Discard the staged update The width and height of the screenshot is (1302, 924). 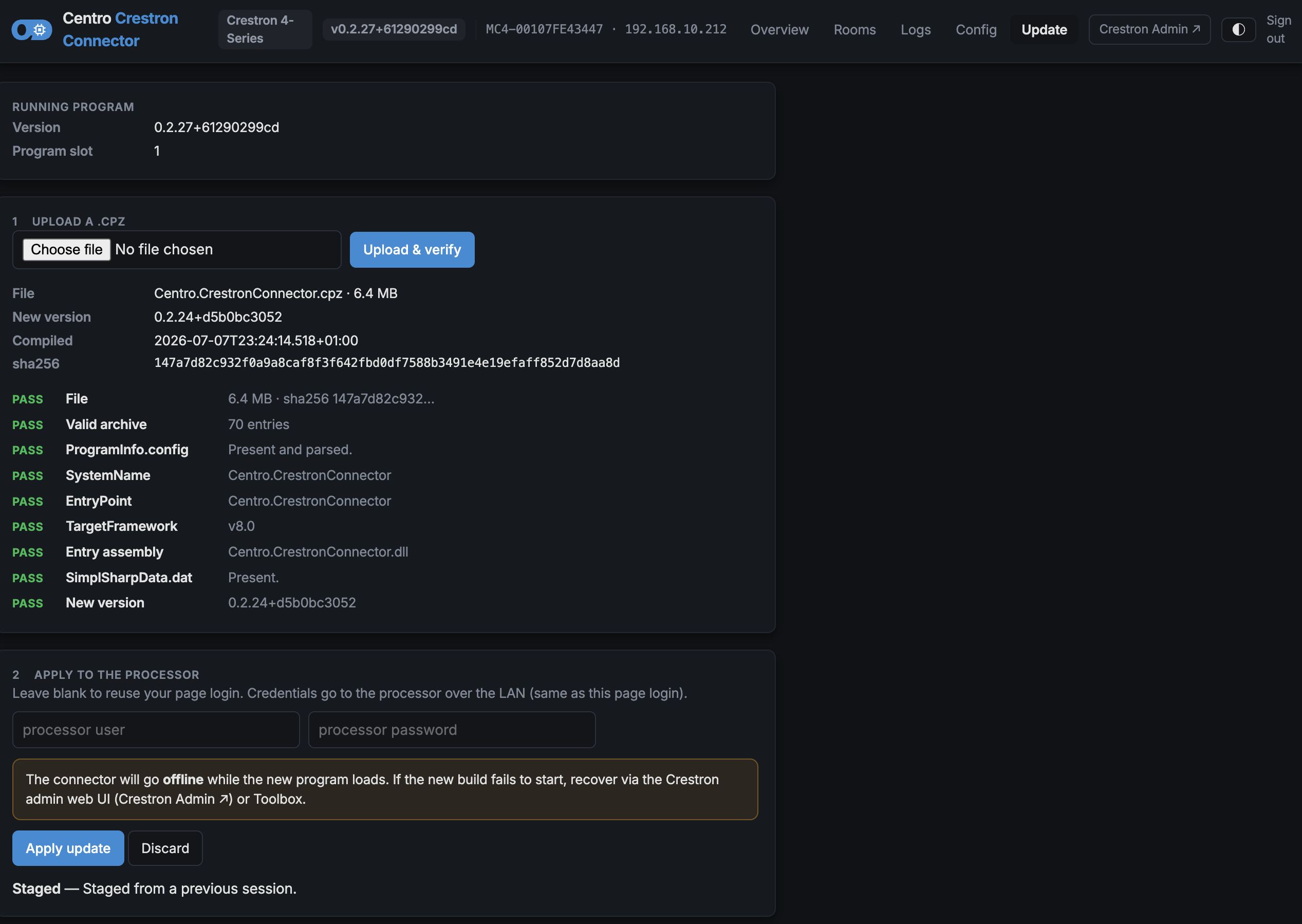pyautogui.click(x=165, y=848)
